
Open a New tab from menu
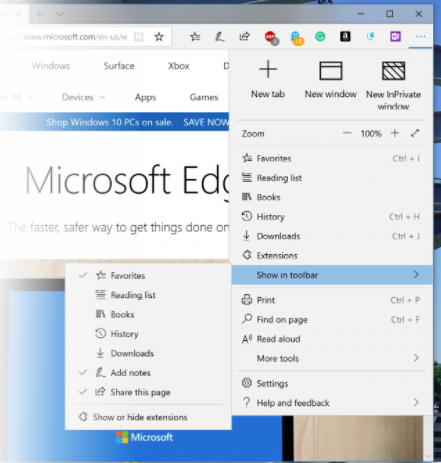pyautogui.click(x=268, y=80)
